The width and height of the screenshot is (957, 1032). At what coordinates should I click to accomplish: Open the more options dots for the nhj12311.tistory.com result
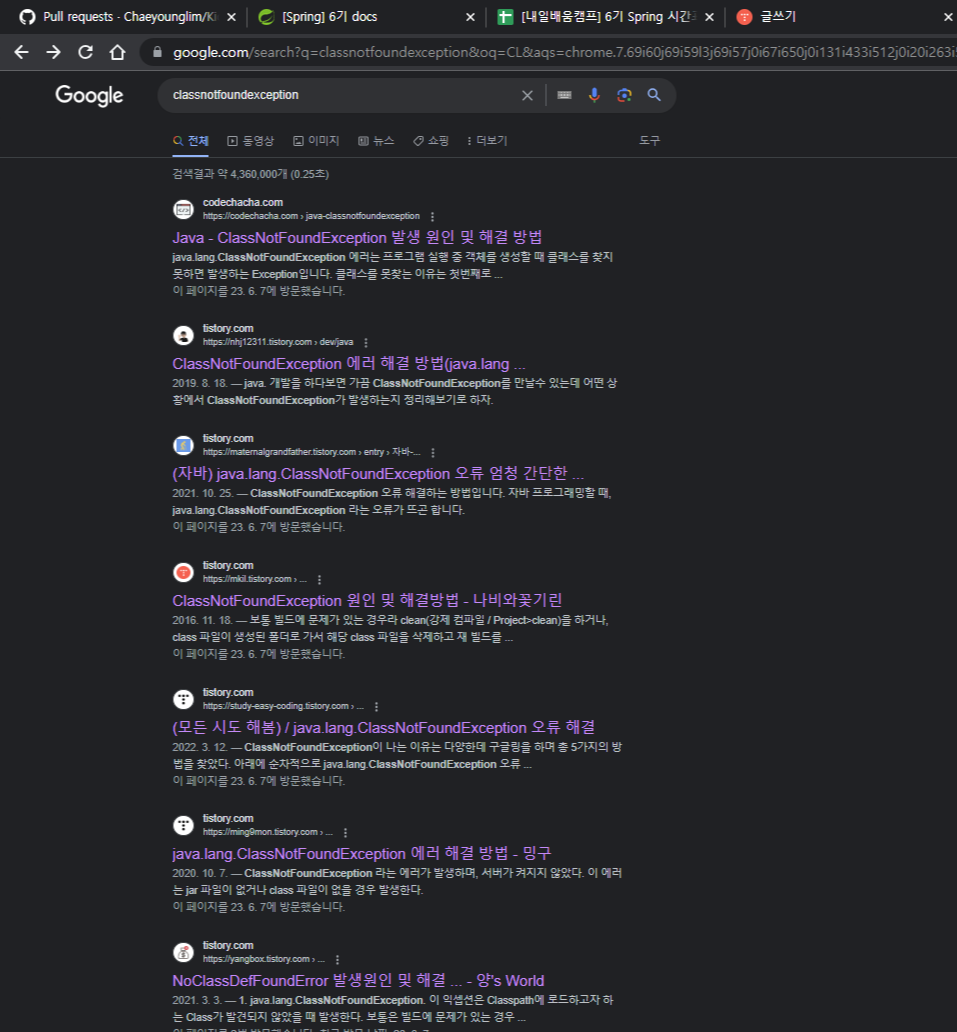[x=366, y=343]
